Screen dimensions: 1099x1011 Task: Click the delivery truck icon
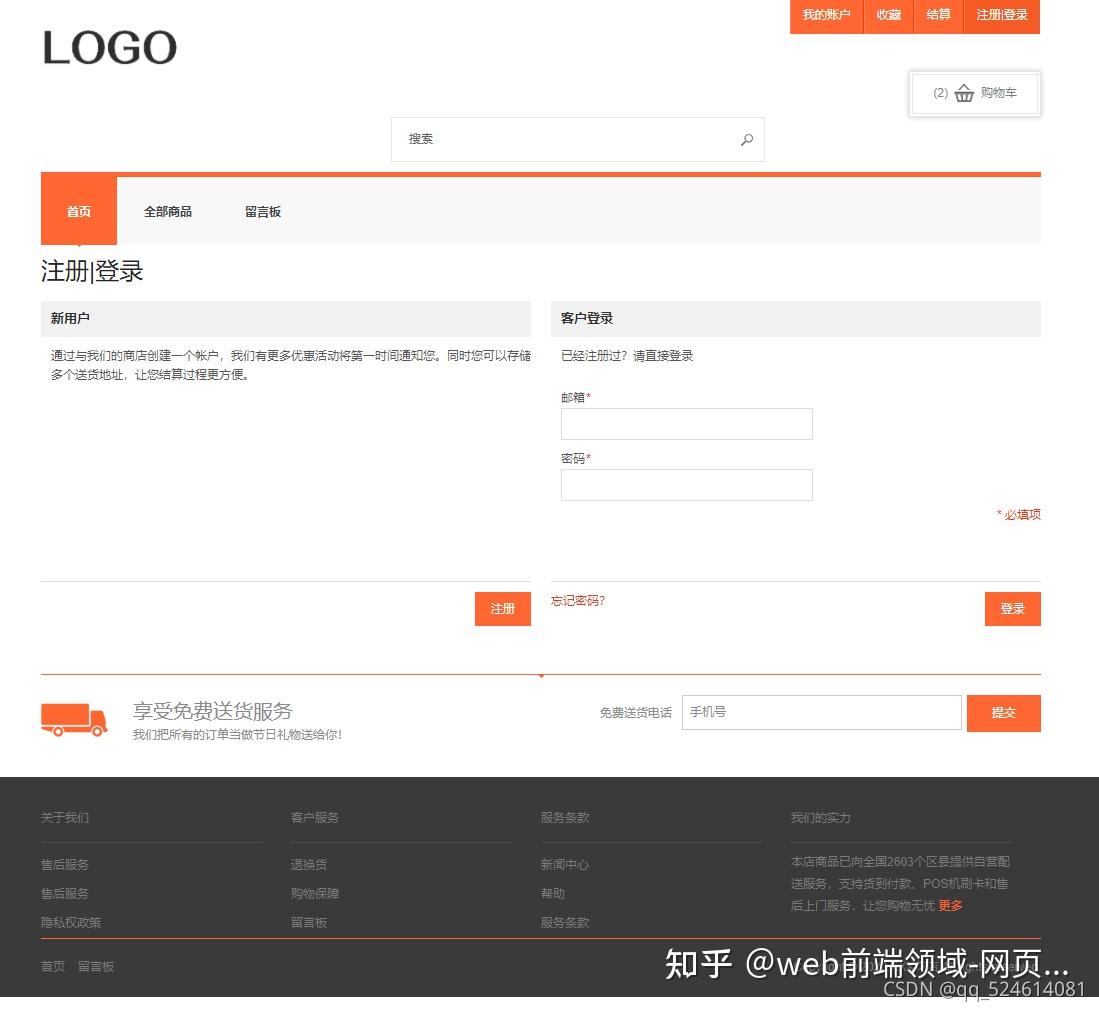(x=75, y=719)
